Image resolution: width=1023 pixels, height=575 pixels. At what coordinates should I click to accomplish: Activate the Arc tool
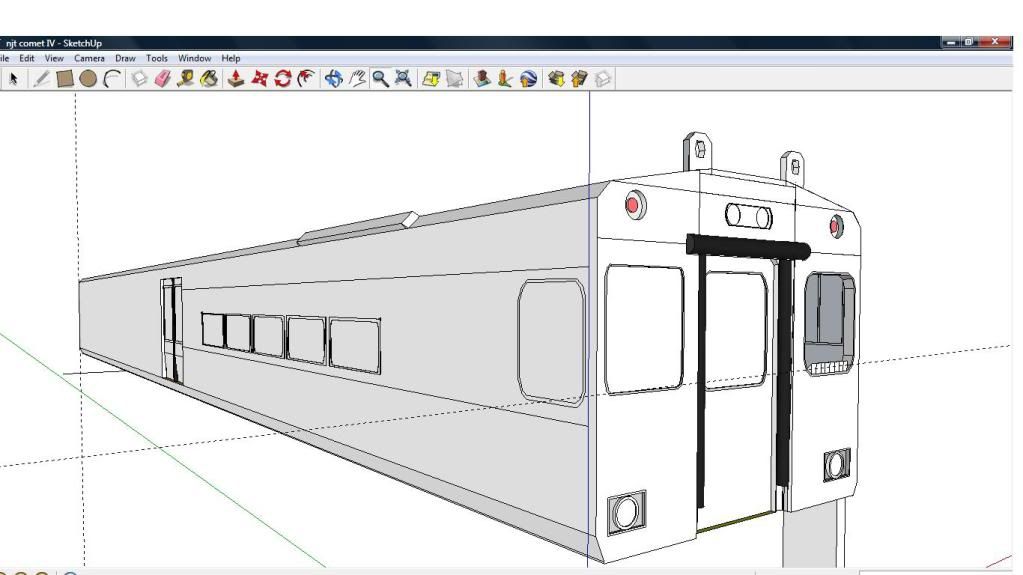coord(112,78)
